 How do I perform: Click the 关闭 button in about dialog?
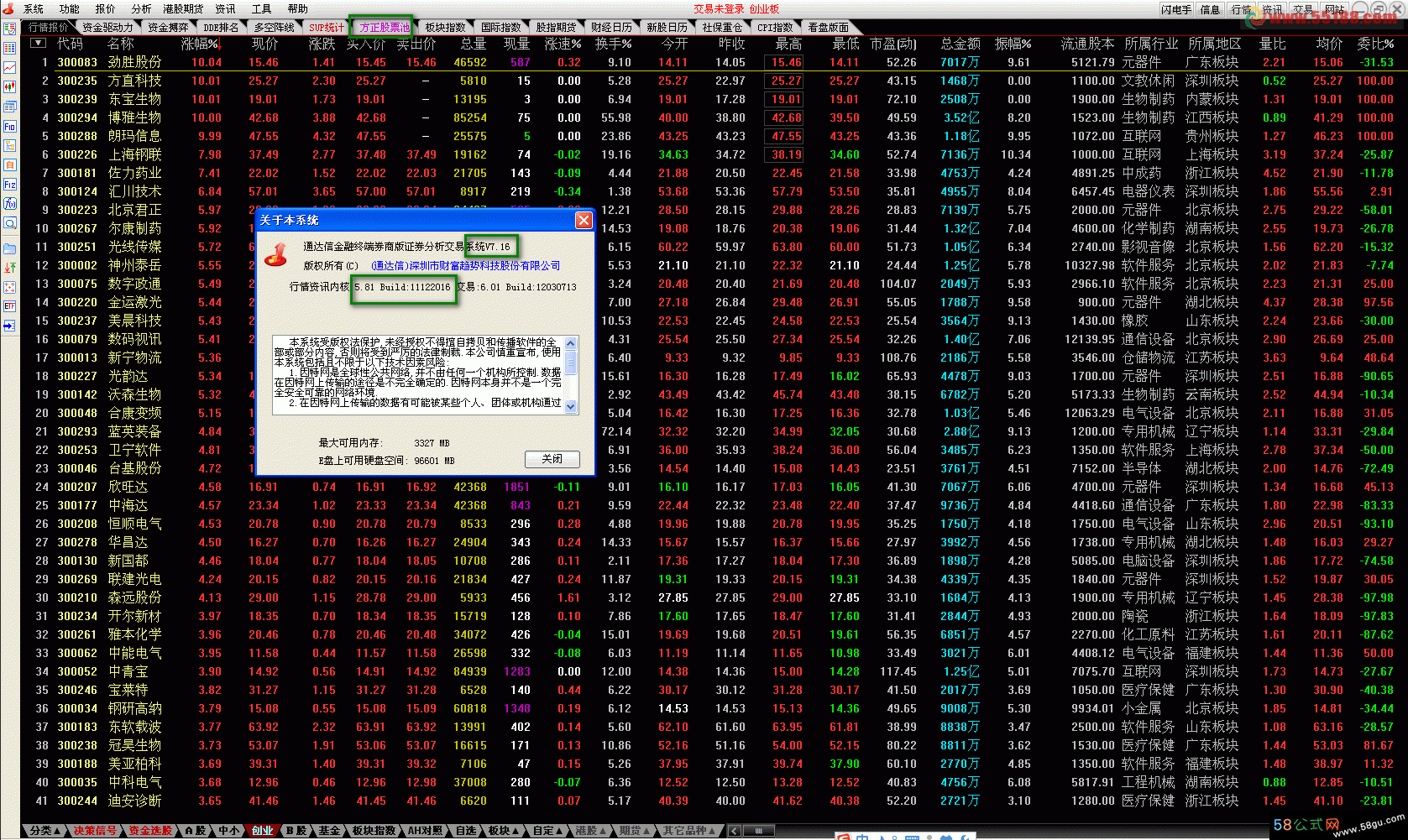tap(552, 459)
